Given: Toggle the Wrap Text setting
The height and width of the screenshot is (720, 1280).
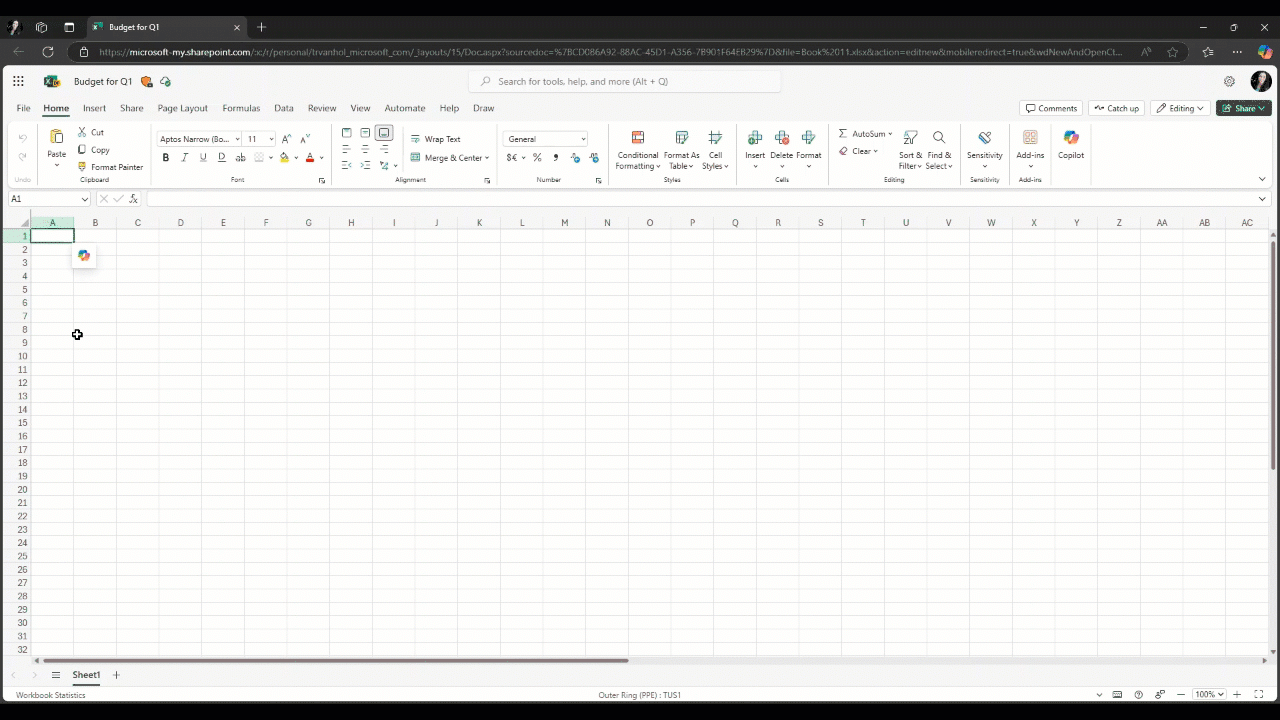Looking at the screenshot, I should coord(437,139).
